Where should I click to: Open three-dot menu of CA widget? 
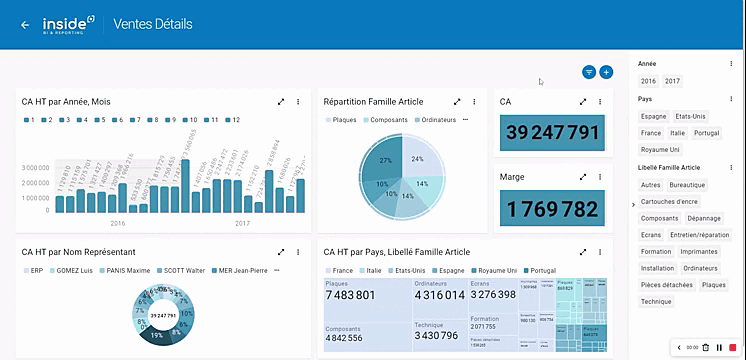point(599,102)
